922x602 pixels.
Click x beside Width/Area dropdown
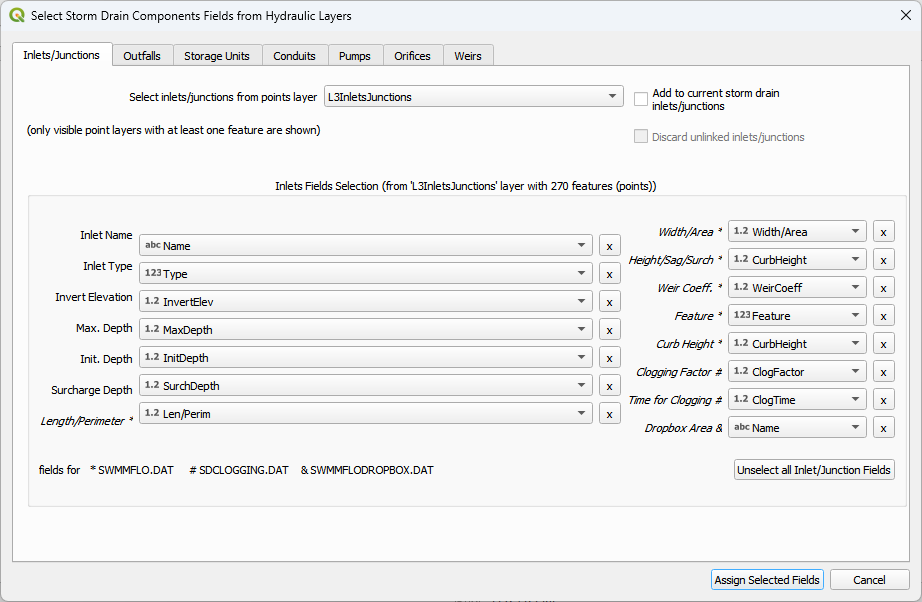pos(883,232)
